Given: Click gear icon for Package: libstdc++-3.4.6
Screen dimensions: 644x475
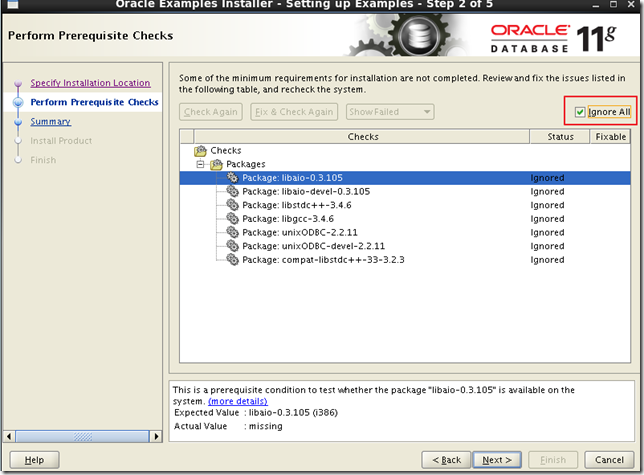Looking at the screenshot, I should [232, 205].
